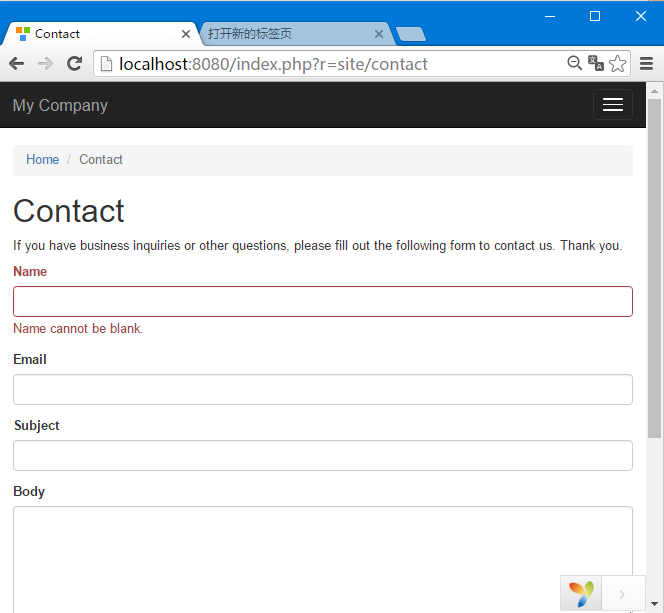Open the translate page icon

click(595, 63)
